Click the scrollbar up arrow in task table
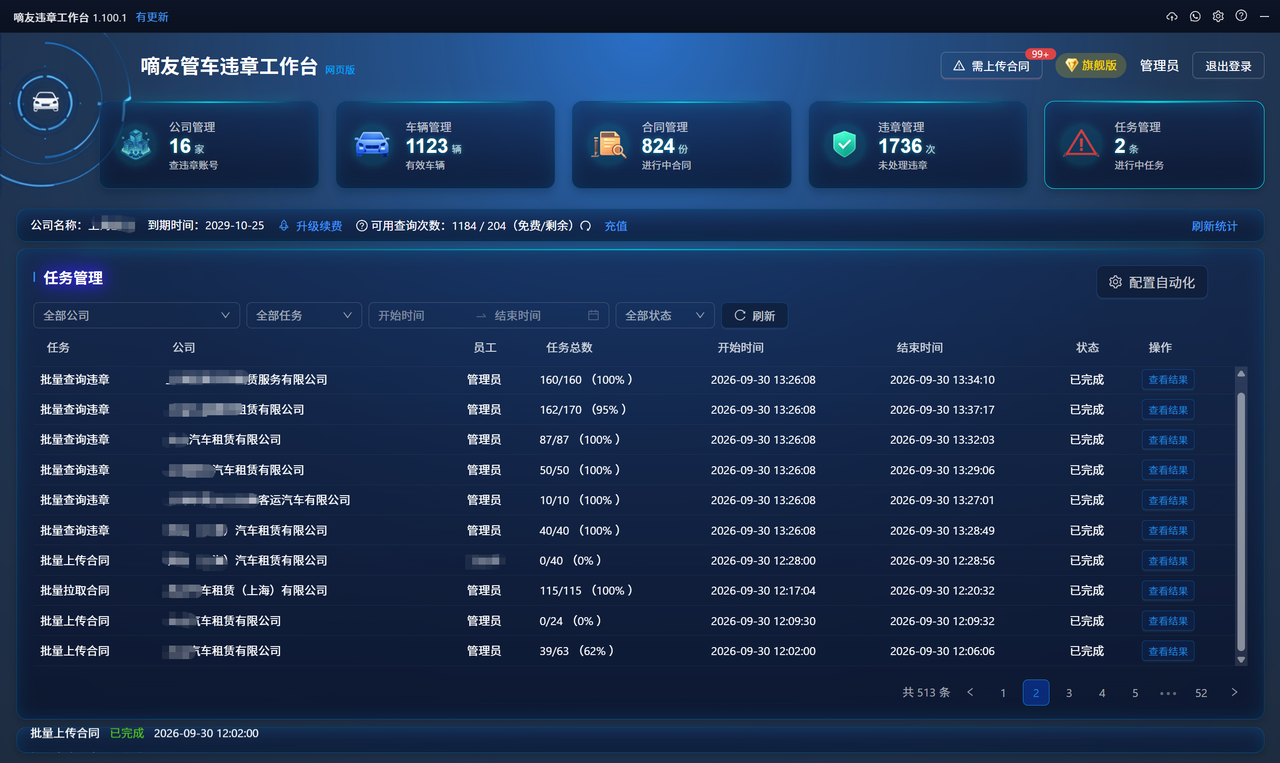 click(x=1241, y=374)
